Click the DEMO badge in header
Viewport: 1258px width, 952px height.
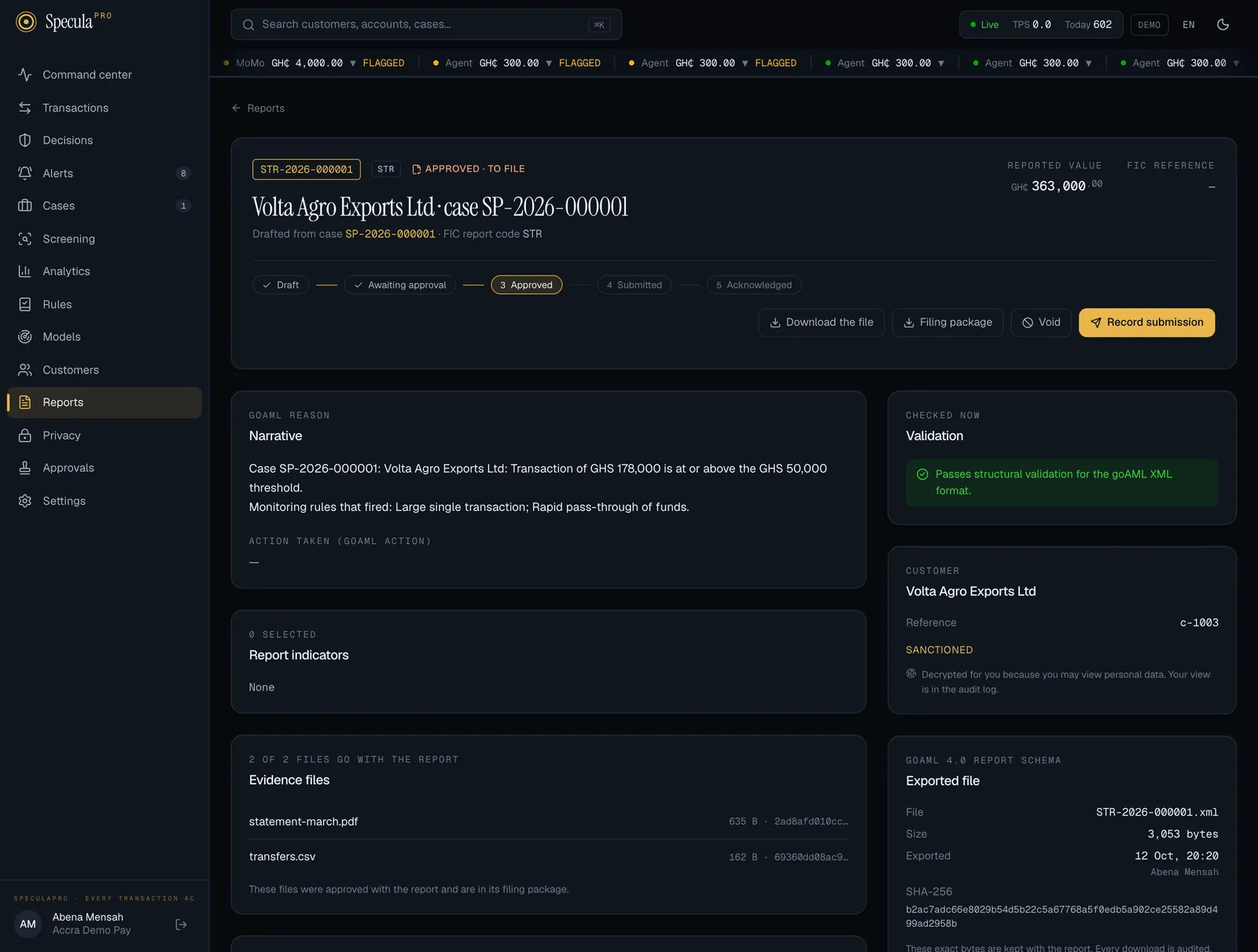click(1149, 24)
